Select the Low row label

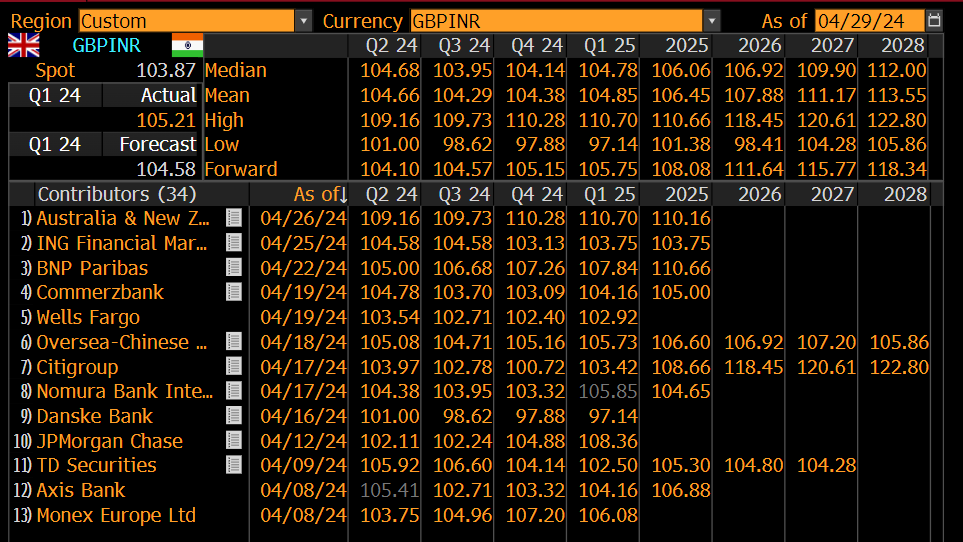(222, 144)
